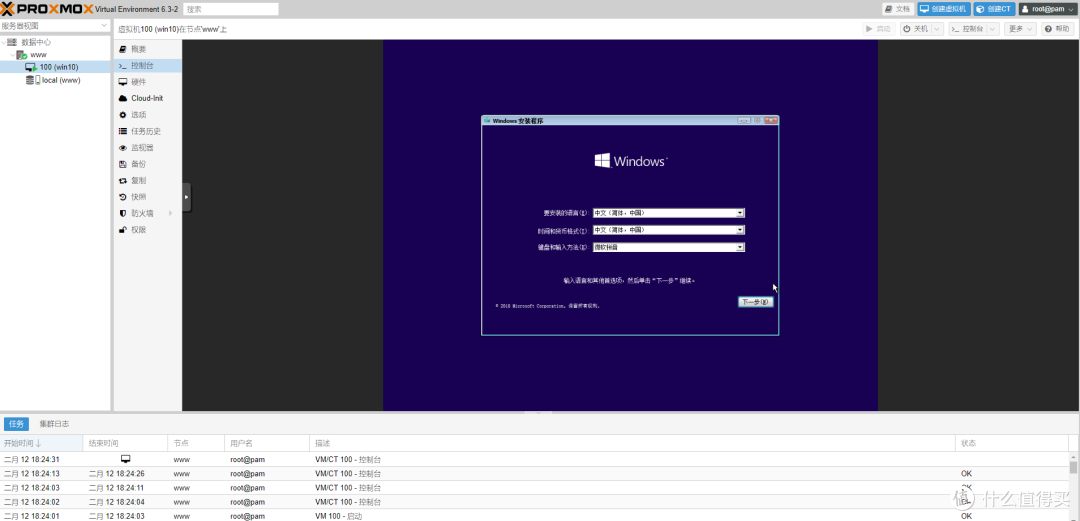Image resolution: width=1080 pixels, height=521 pixels.
Task: Open 监视器 (Monitor) eye entry
Action: click(x=142, y=148)
